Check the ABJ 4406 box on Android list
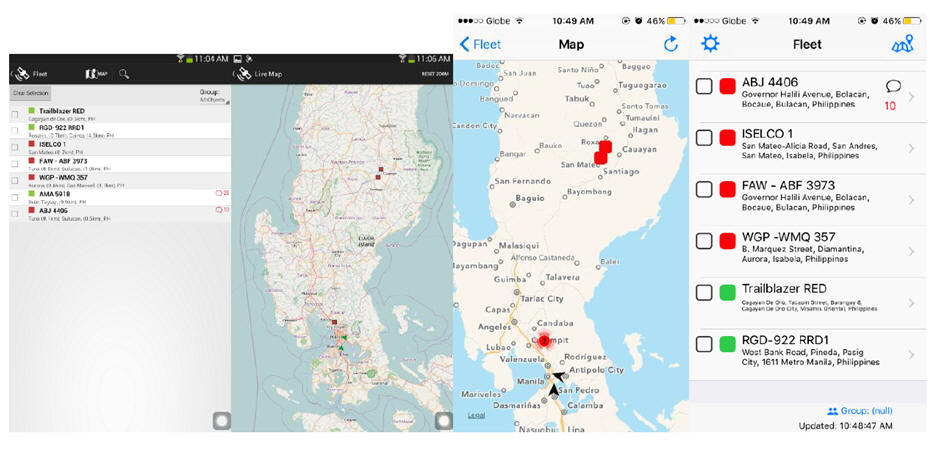Screen dimensions: 940x459 click(x=15, y=212)
